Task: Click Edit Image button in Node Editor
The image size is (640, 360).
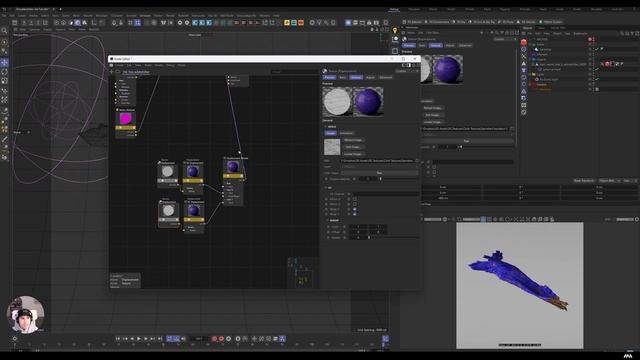Action: pos(353,147)
